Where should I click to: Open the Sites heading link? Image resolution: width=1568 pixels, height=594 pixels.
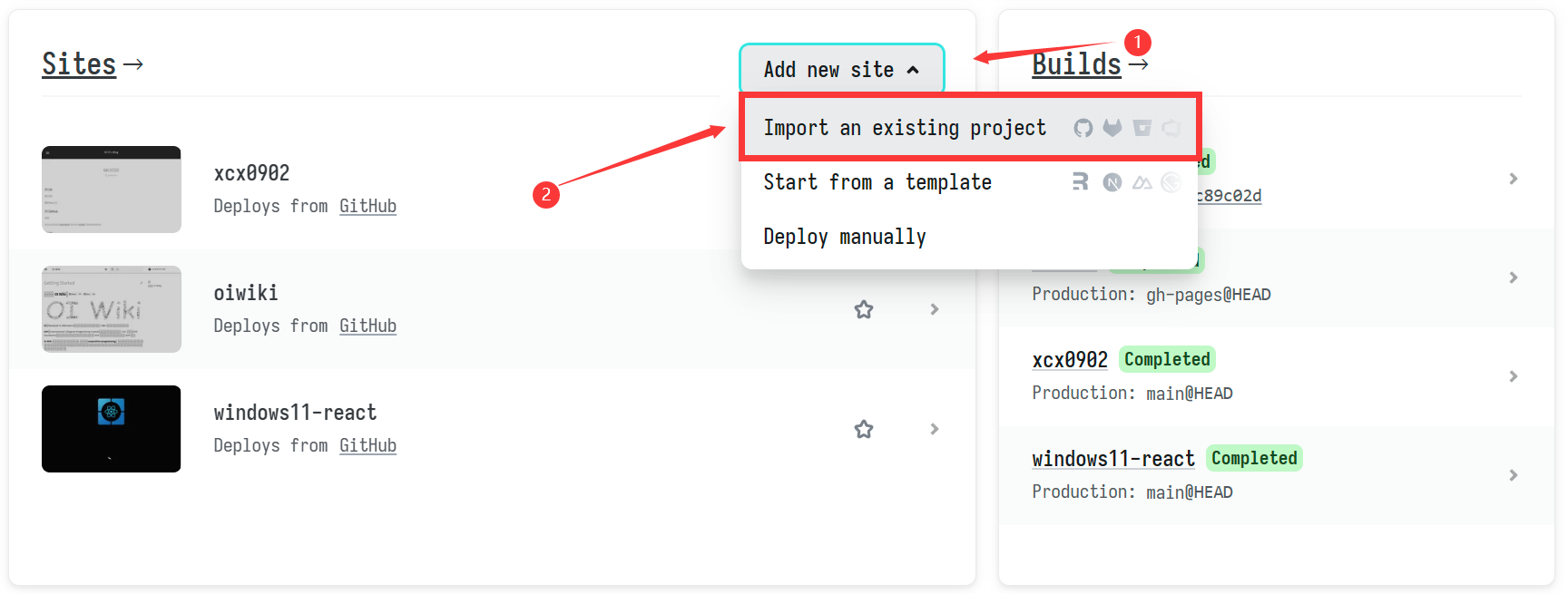pos(79,64)
